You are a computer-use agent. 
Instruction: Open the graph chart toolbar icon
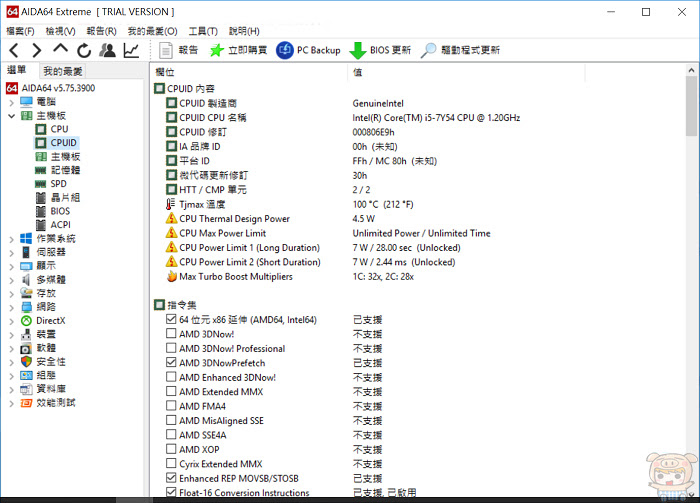131,50
